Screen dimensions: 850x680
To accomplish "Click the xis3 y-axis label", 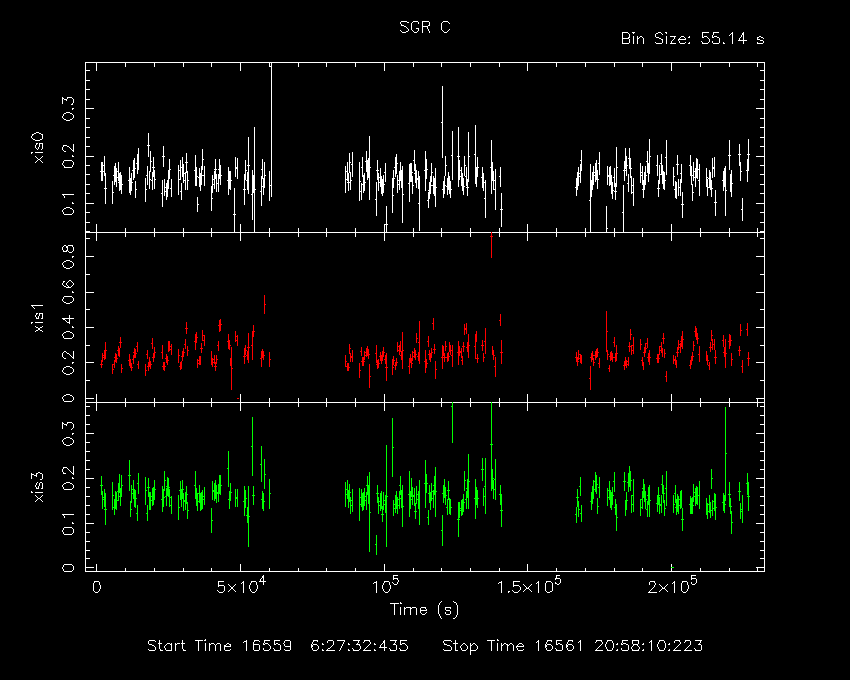I will tap(39, 487).
